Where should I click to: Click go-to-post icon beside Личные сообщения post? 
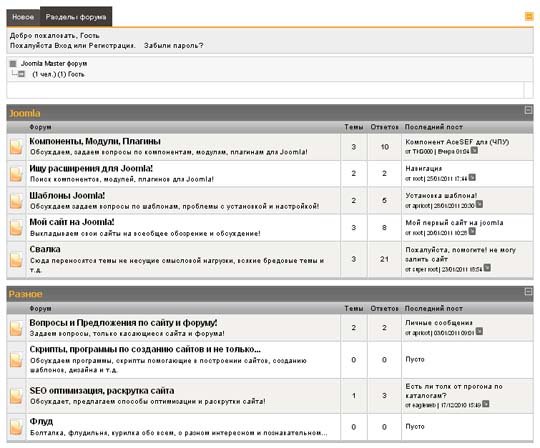[x=479, y=331]
